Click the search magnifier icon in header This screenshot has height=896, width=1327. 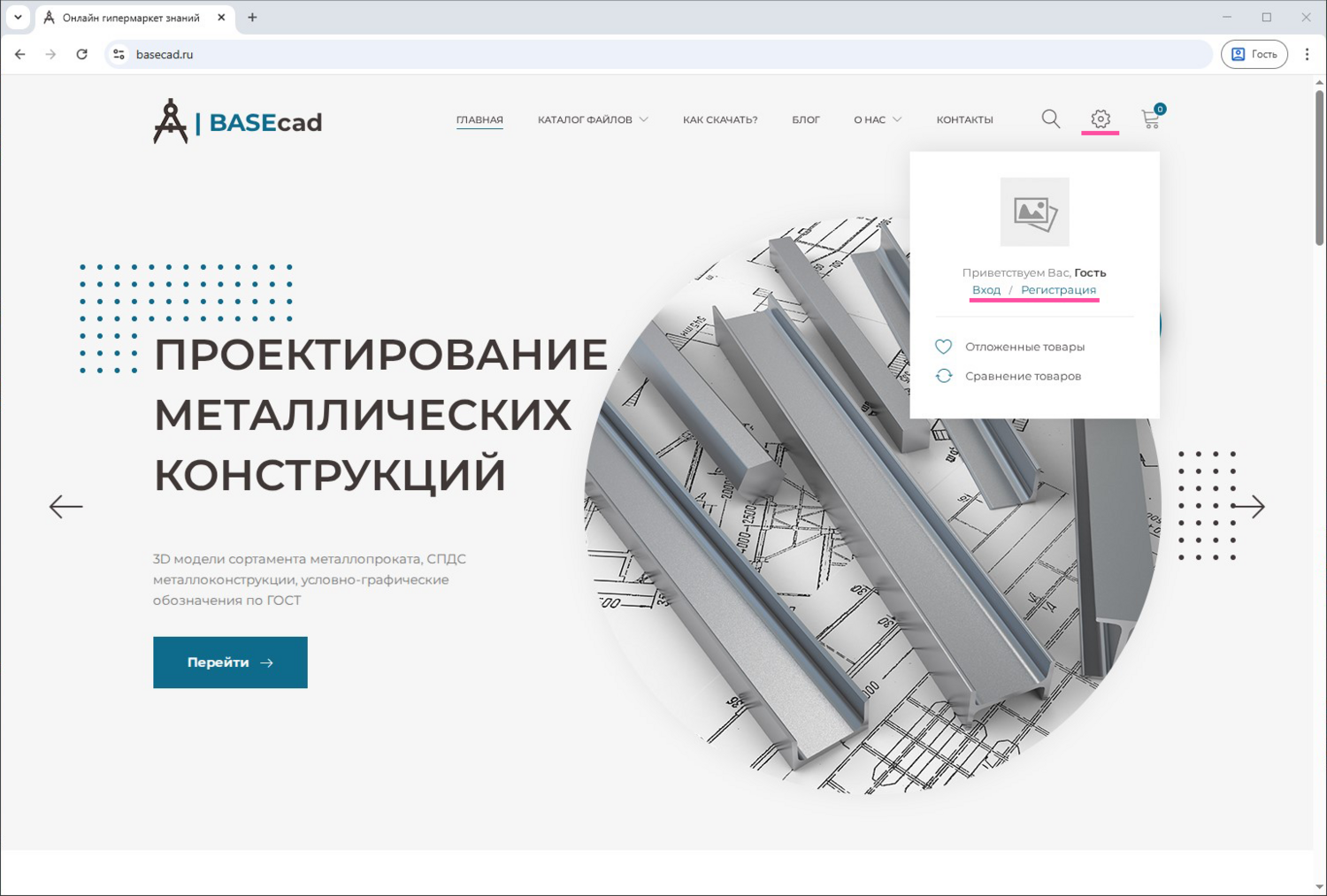1050,119
